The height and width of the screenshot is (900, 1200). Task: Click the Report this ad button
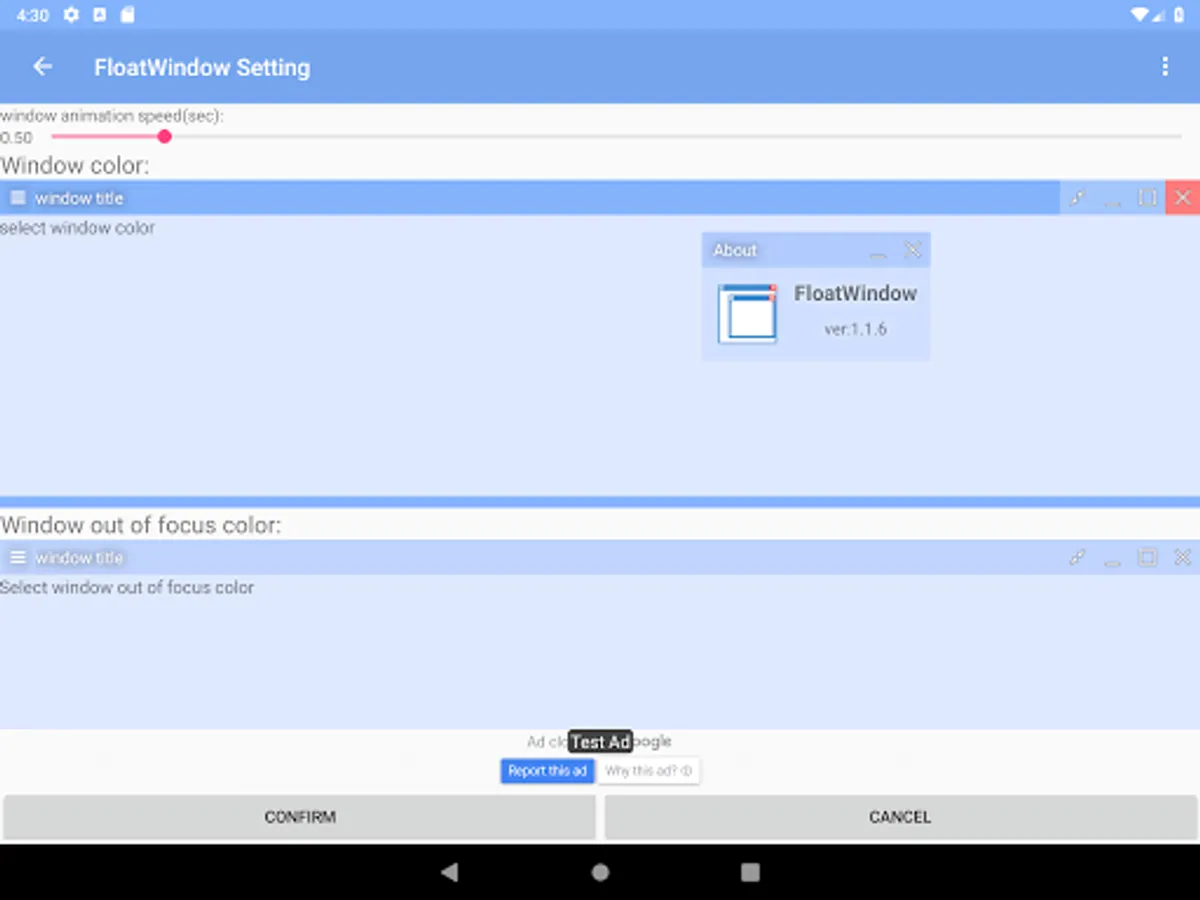pos(547,771)
